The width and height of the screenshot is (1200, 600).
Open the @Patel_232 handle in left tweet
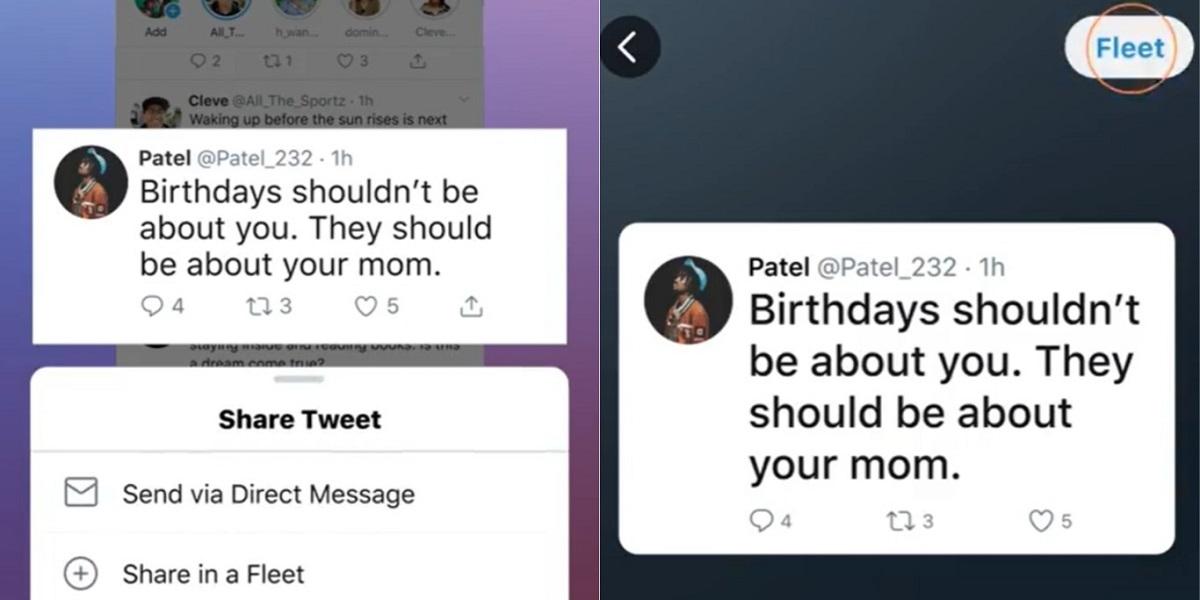click(251, 158)
